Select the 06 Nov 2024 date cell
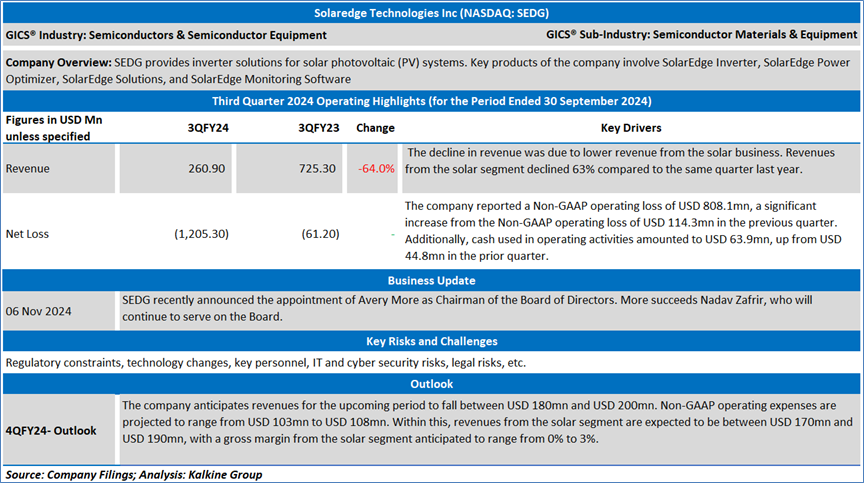Image resolution: width=864 pixels, height=483 pixels. (39, 312)
